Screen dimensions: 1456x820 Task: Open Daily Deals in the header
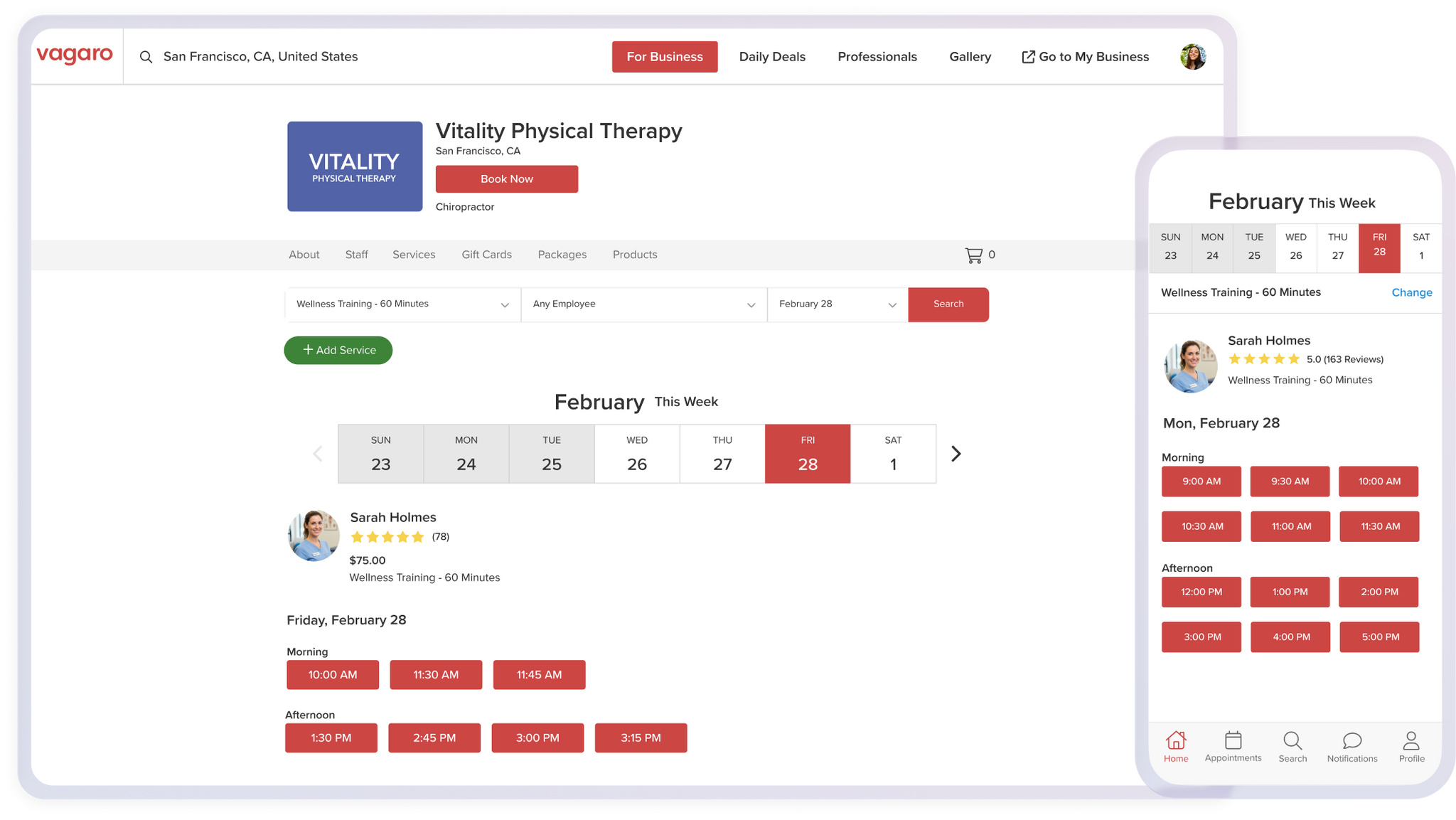pyautogui.click(x=772, y=57)
